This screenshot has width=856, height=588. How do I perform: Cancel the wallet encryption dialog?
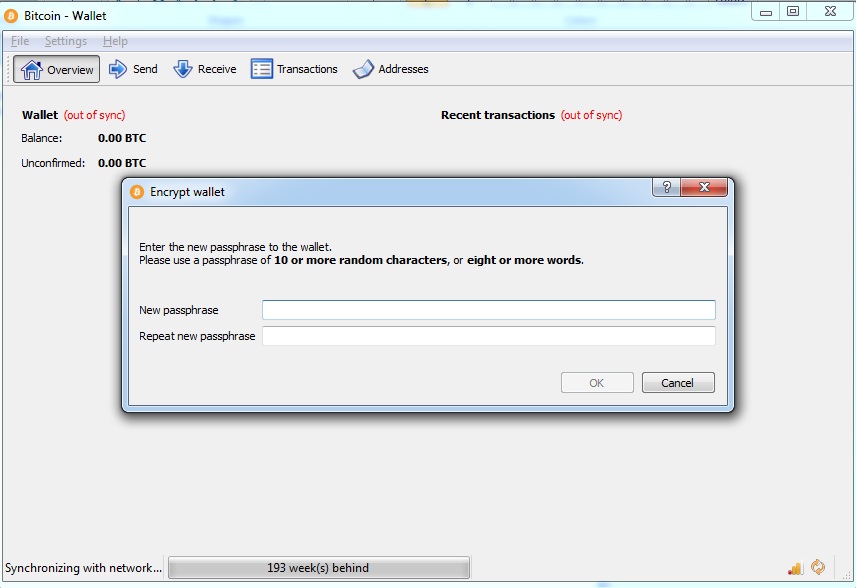point(678,383)
